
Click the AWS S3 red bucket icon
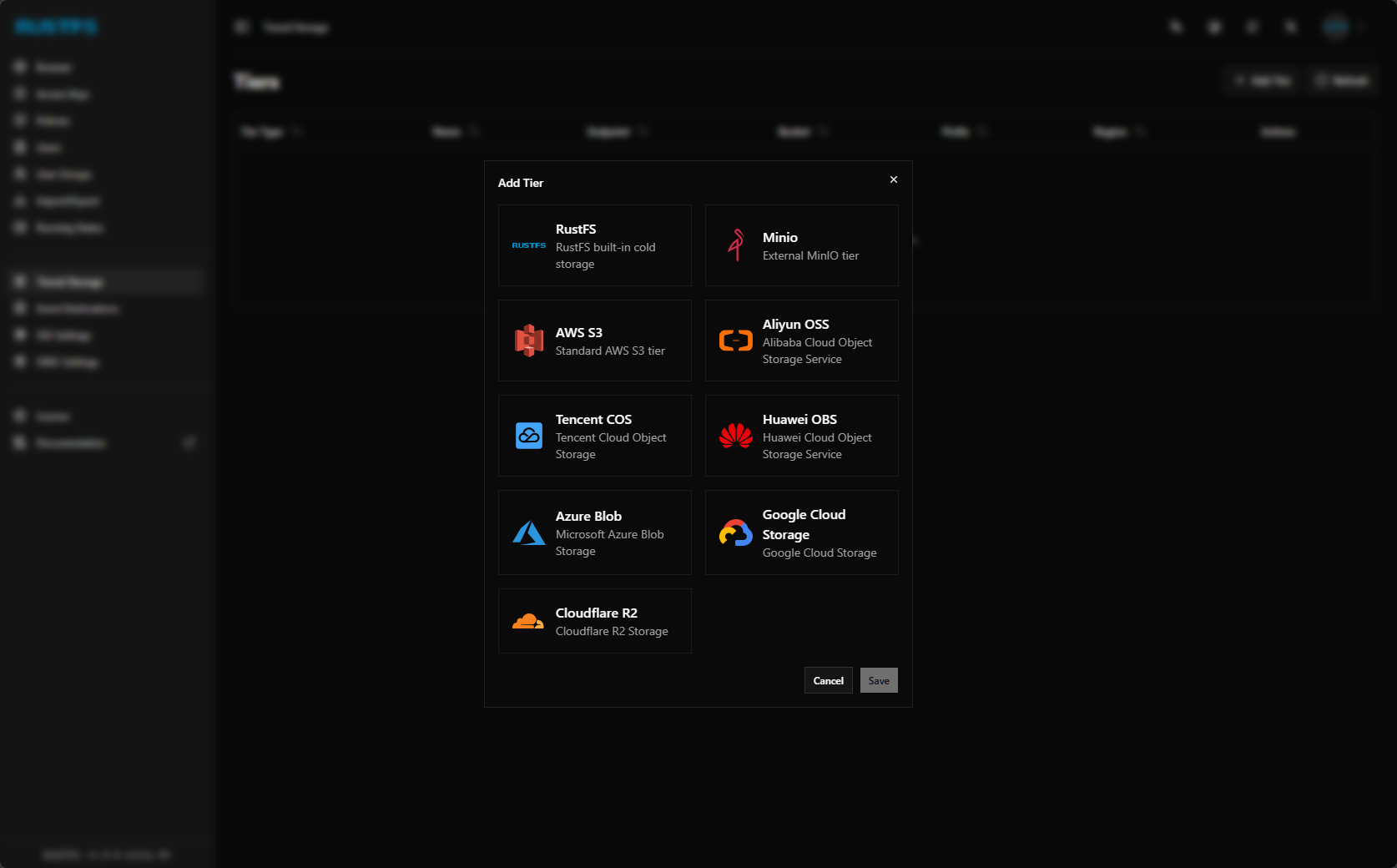pyautogui.click(x=529, y=341)
